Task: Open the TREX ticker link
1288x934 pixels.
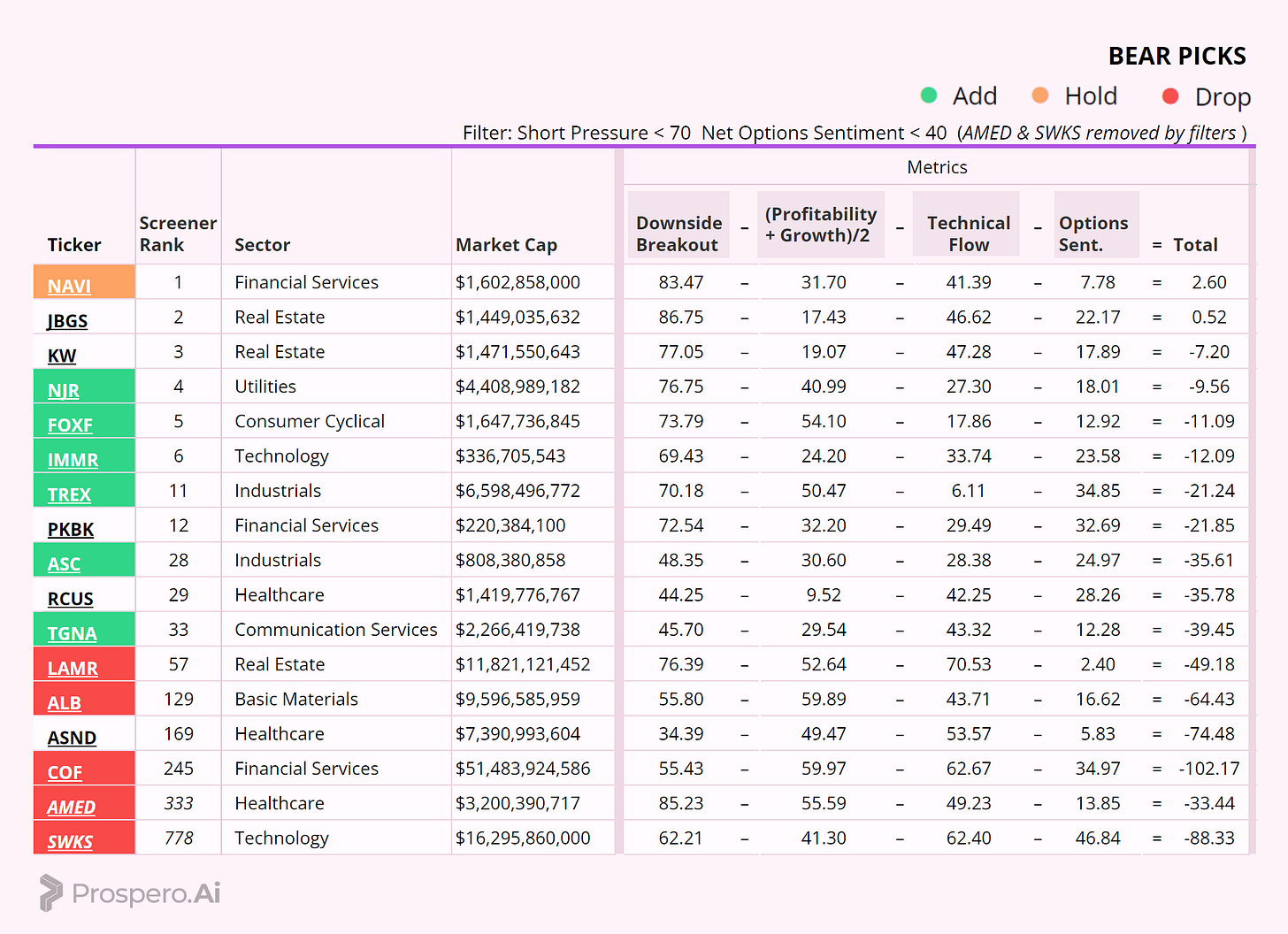Action: (x=69, y=494)
